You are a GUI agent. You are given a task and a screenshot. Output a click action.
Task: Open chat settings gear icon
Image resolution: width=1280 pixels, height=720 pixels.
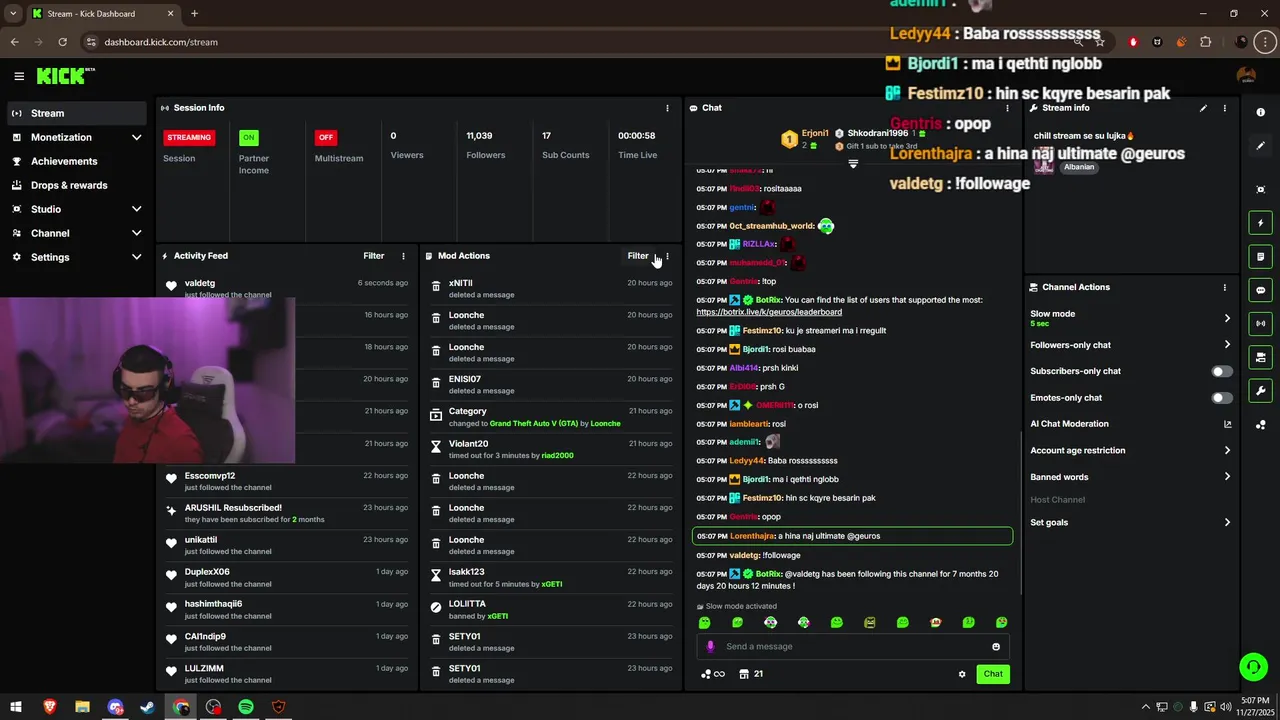click(x=962, y=674)
